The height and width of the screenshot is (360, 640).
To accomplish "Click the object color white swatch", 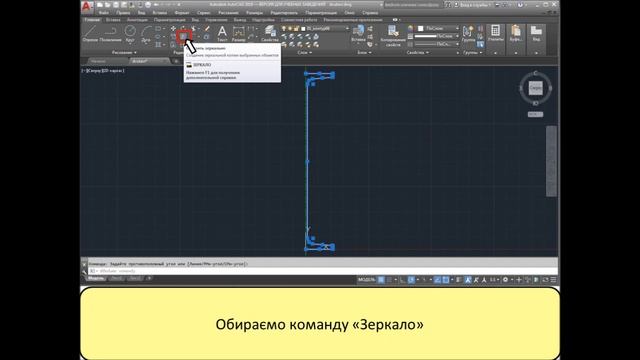I will [420, 28].
